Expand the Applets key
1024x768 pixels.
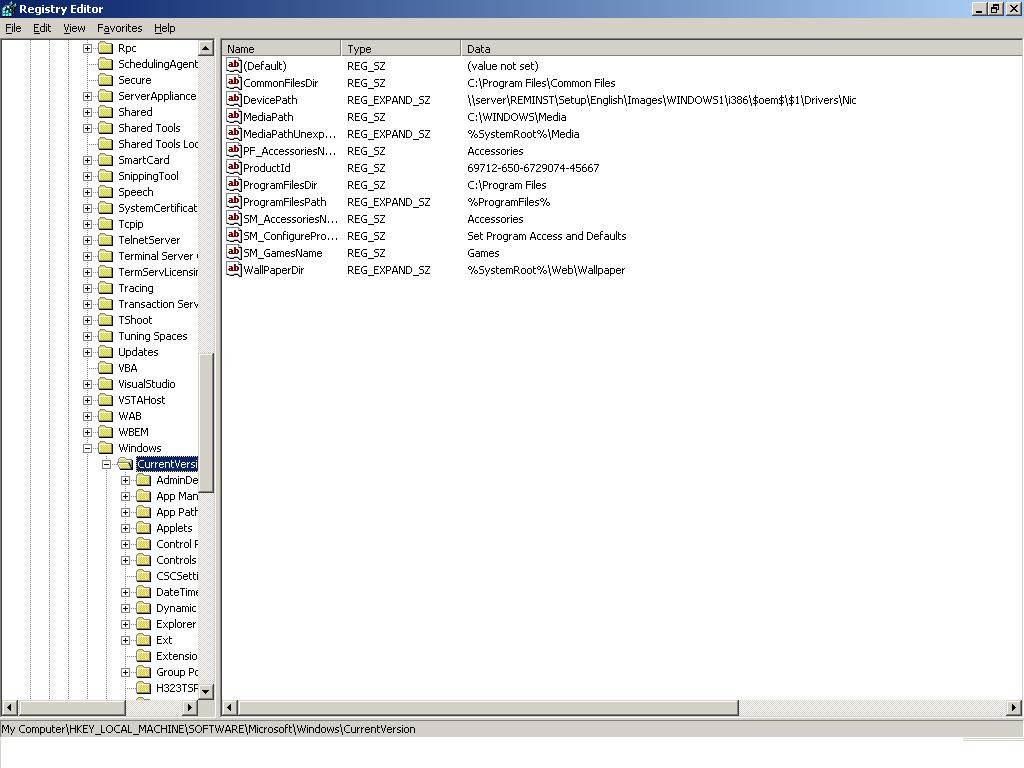click(125, 528)
